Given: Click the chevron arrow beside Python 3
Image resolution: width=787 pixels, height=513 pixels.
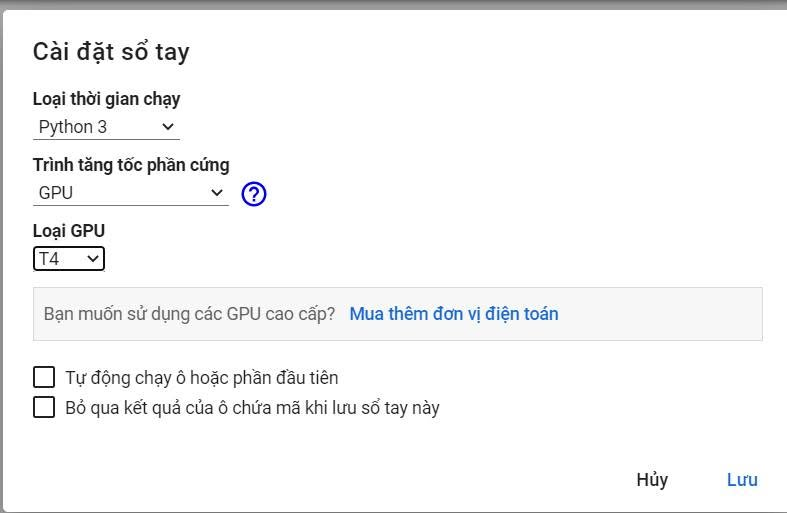Looking at the screenshot, I should (168, 127).
